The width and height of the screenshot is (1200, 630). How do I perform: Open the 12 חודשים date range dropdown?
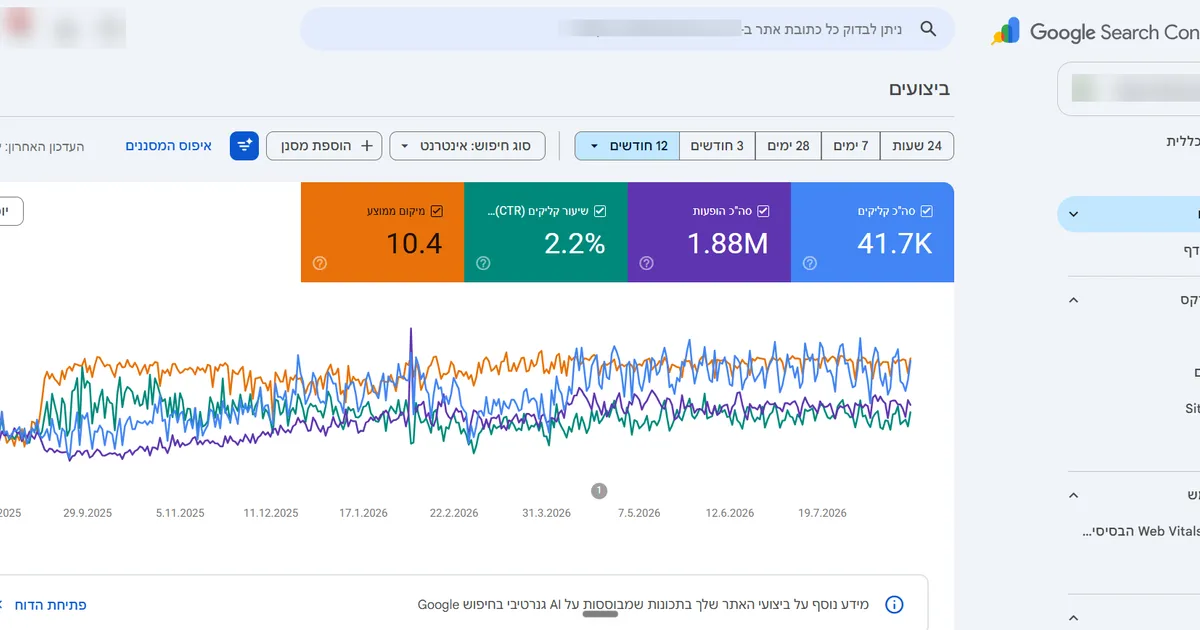coord(627,146)
